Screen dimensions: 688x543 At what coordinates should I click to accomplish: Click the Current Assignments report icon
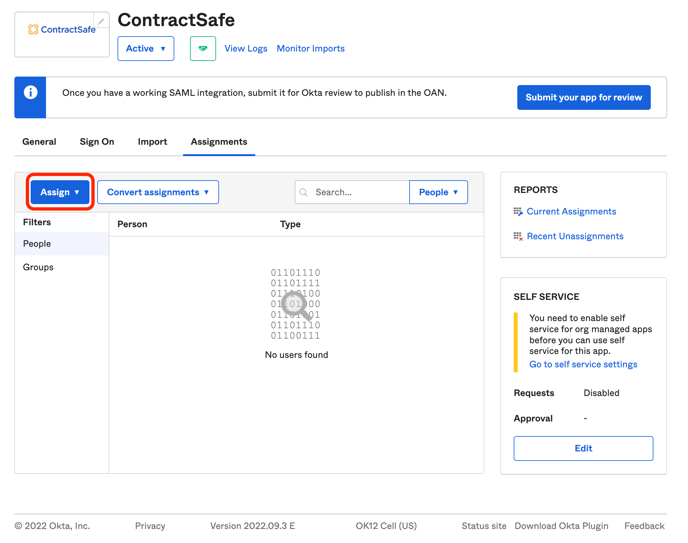point(518,212)
